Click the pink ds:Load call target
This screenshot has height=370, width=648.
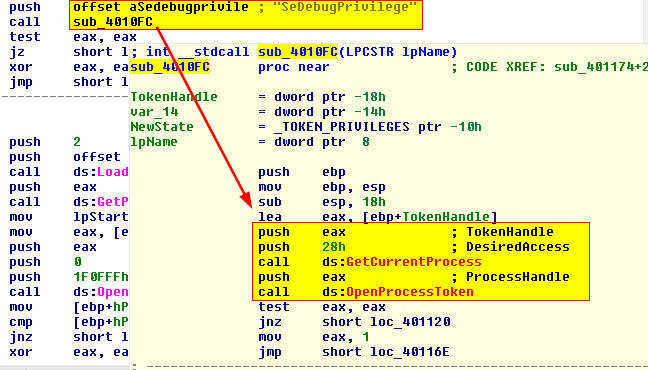point(101,172)
